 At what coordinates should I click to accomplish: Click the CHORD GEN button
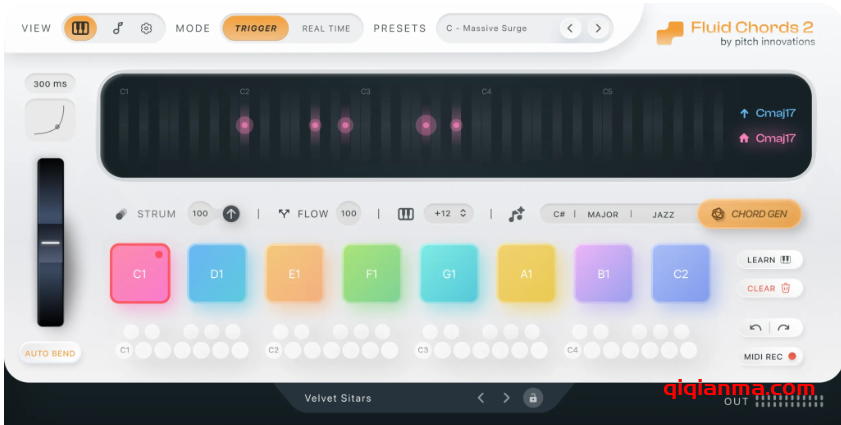[749, 214]
